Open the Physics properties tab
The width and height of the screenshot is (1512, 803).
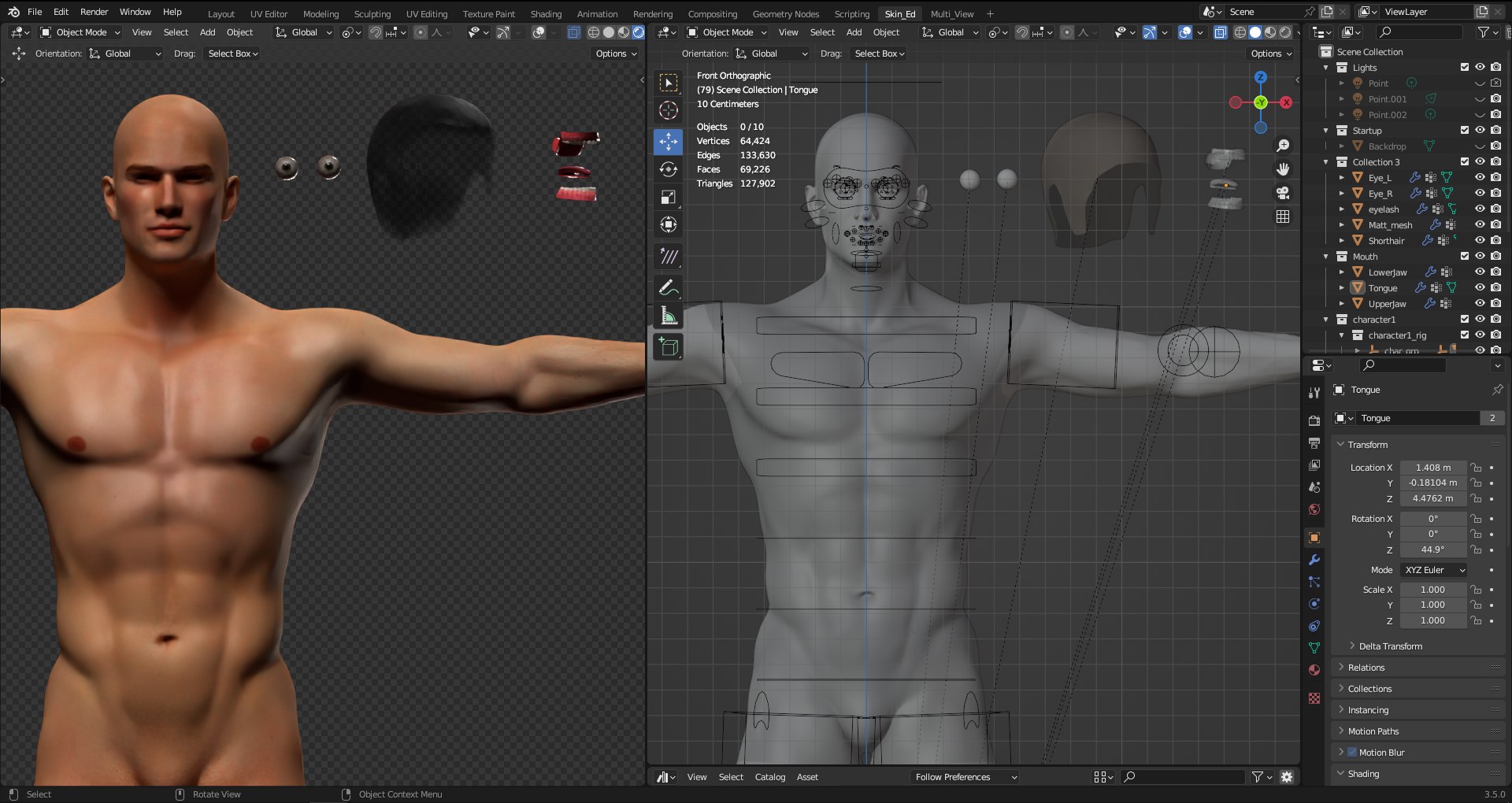click(1314, 604)
